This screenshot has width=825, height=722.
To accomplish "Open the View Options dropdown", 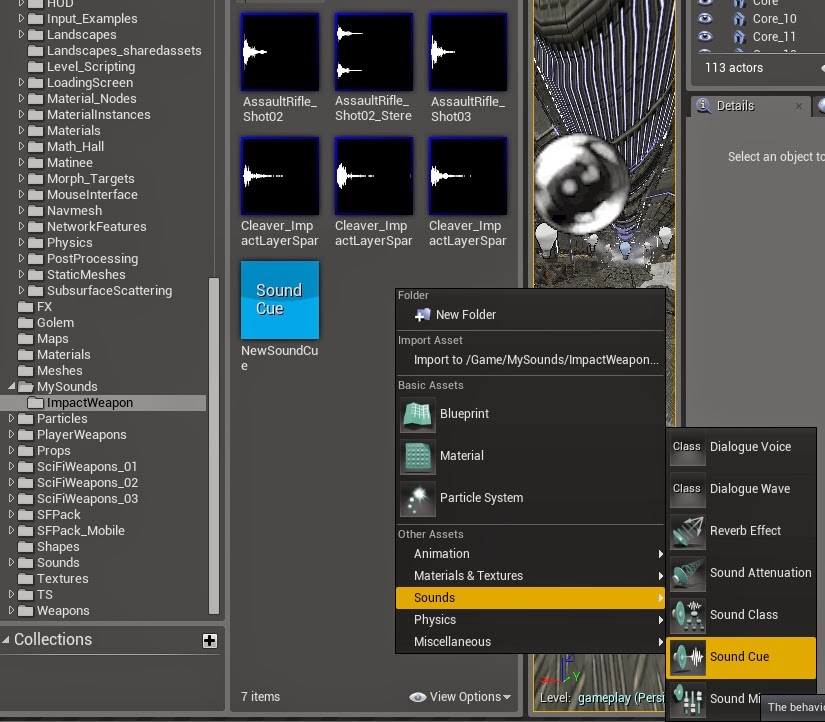I will coord(460,697).
